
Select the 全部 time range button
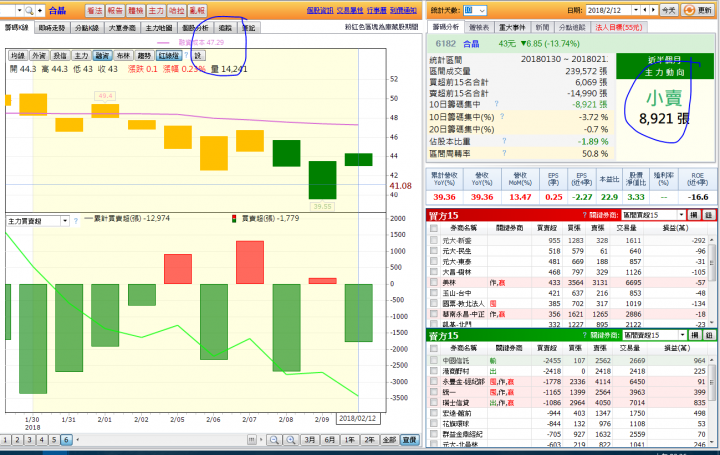[389, 440]
